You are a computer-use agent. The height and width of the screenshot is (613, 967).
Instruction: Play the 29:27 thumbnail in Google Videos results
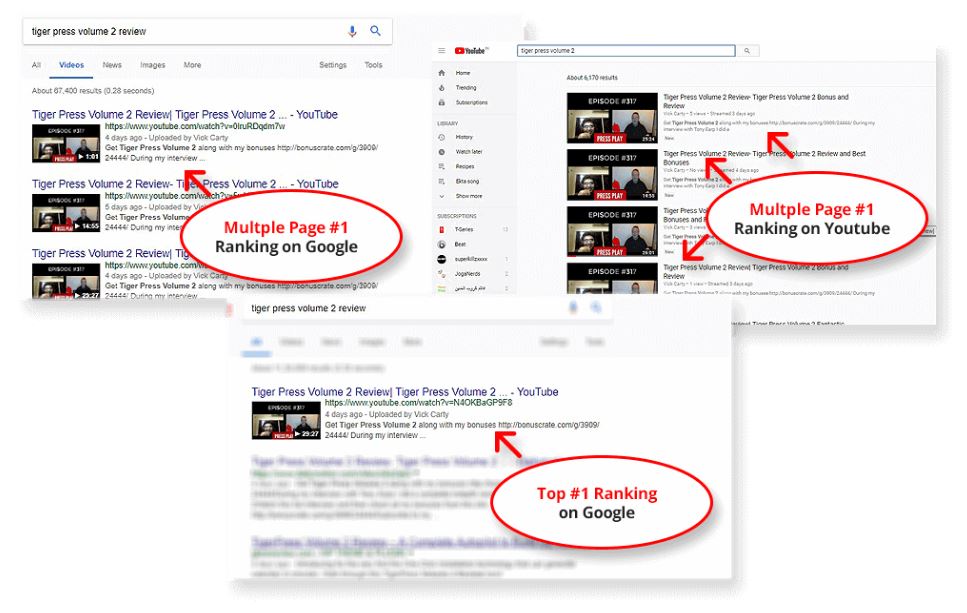click(x=66, y=281)
